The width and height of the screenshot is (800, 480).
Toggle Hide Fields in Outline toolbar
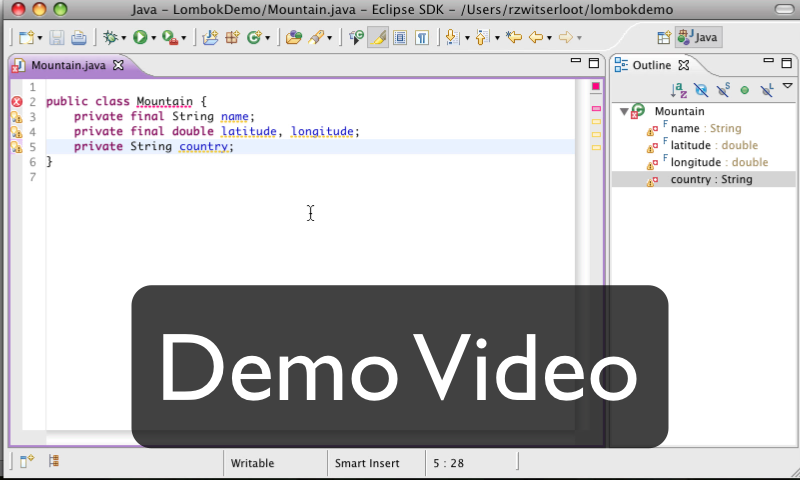(701, 90)
